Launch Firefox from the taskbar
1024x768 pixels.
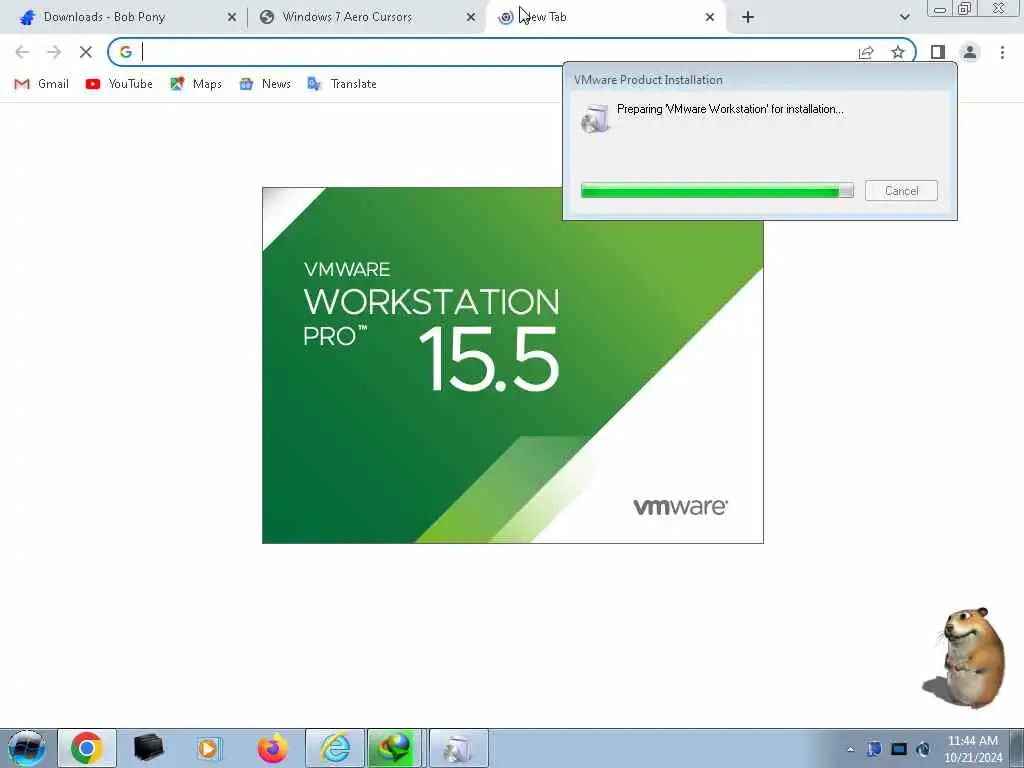click(272, 748)
